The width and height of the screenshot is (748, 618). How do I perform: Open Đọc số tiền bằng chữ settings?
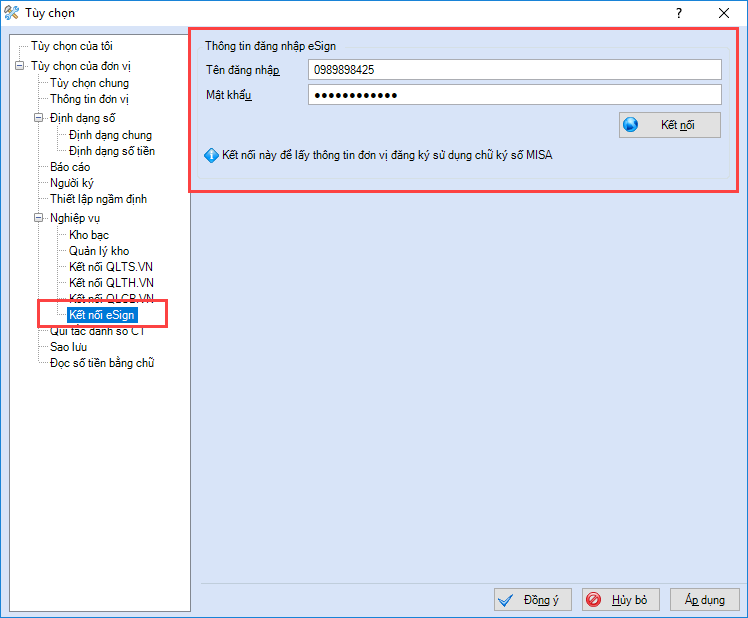tap(102, 363)
